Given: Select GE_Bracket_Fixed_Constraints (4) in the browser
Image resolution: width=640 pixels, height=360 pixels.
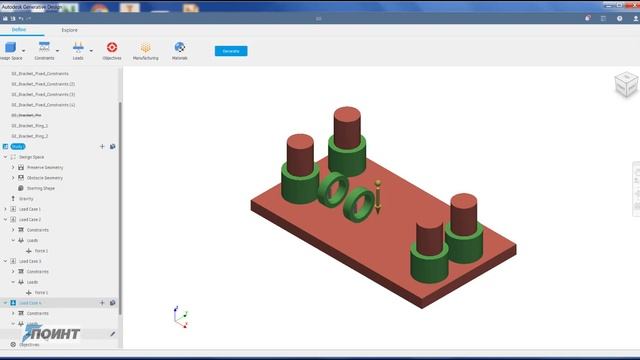Looking at the screenshot, I should [x=43, y=105].
